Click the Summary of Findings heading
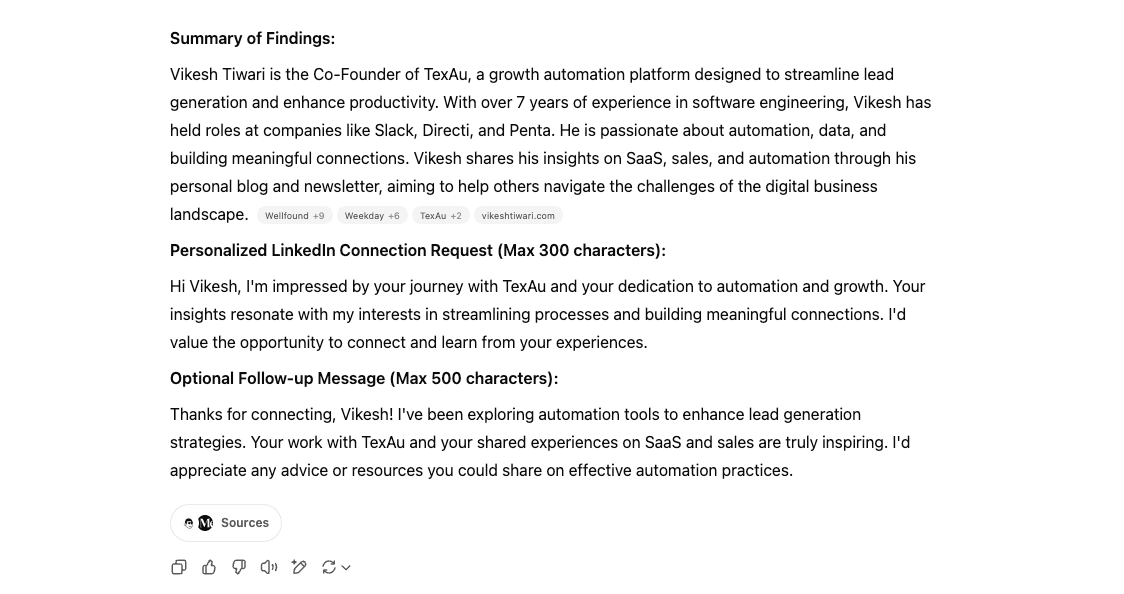 (x=252, y=38)
